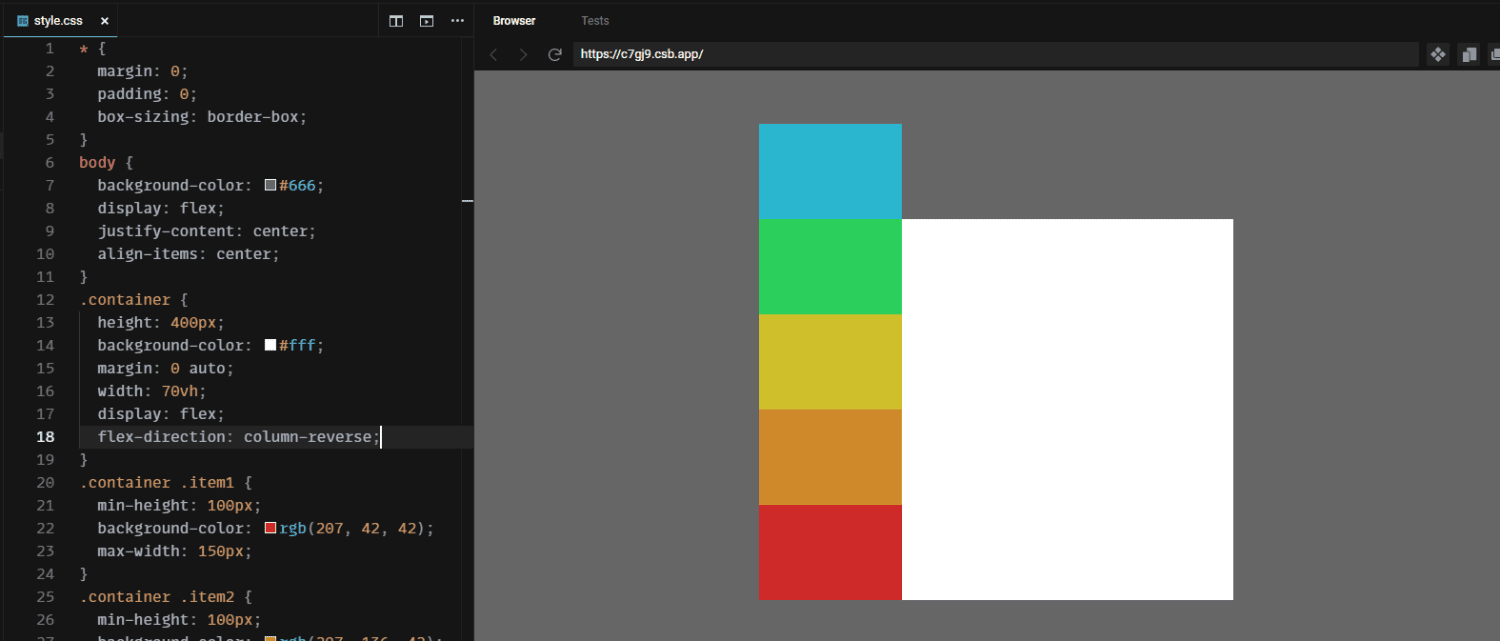Click the 'box-sizing: border-box;' line
Viewport: 1500px width, 641px height.
[202, 116]
